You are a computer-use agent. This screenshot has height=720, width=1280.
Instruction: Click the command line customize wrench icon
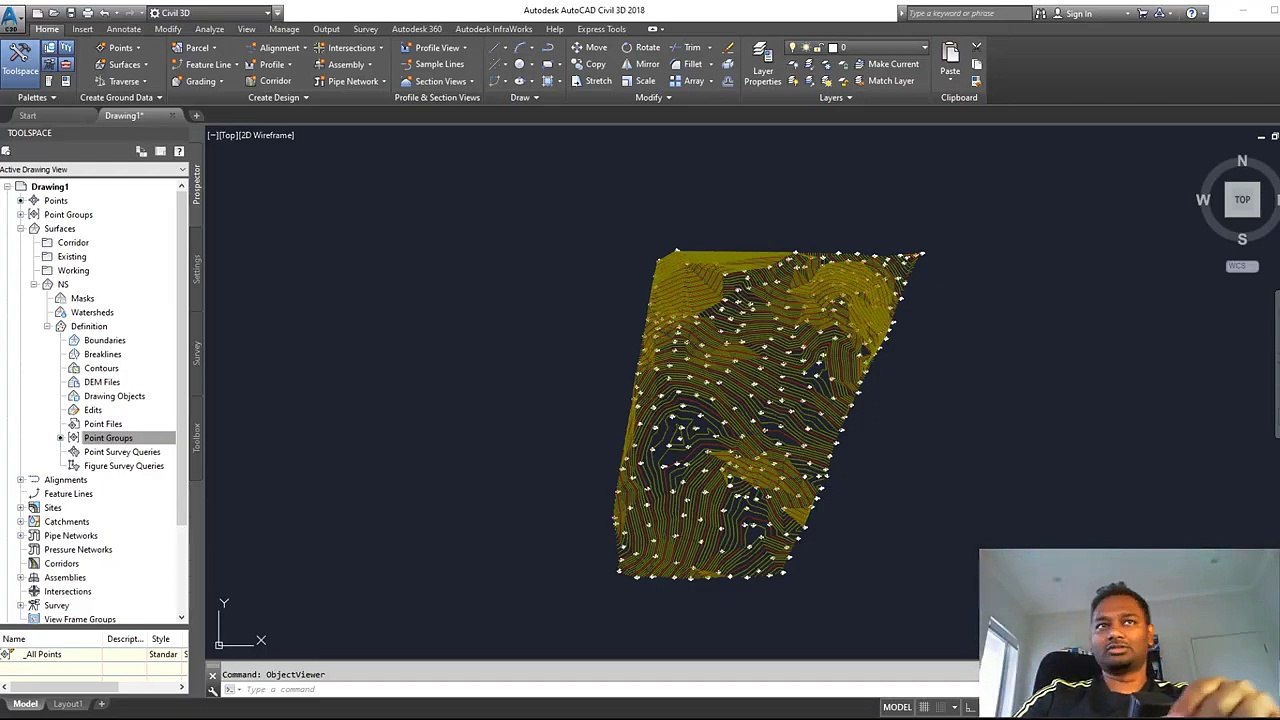[213, 690]
